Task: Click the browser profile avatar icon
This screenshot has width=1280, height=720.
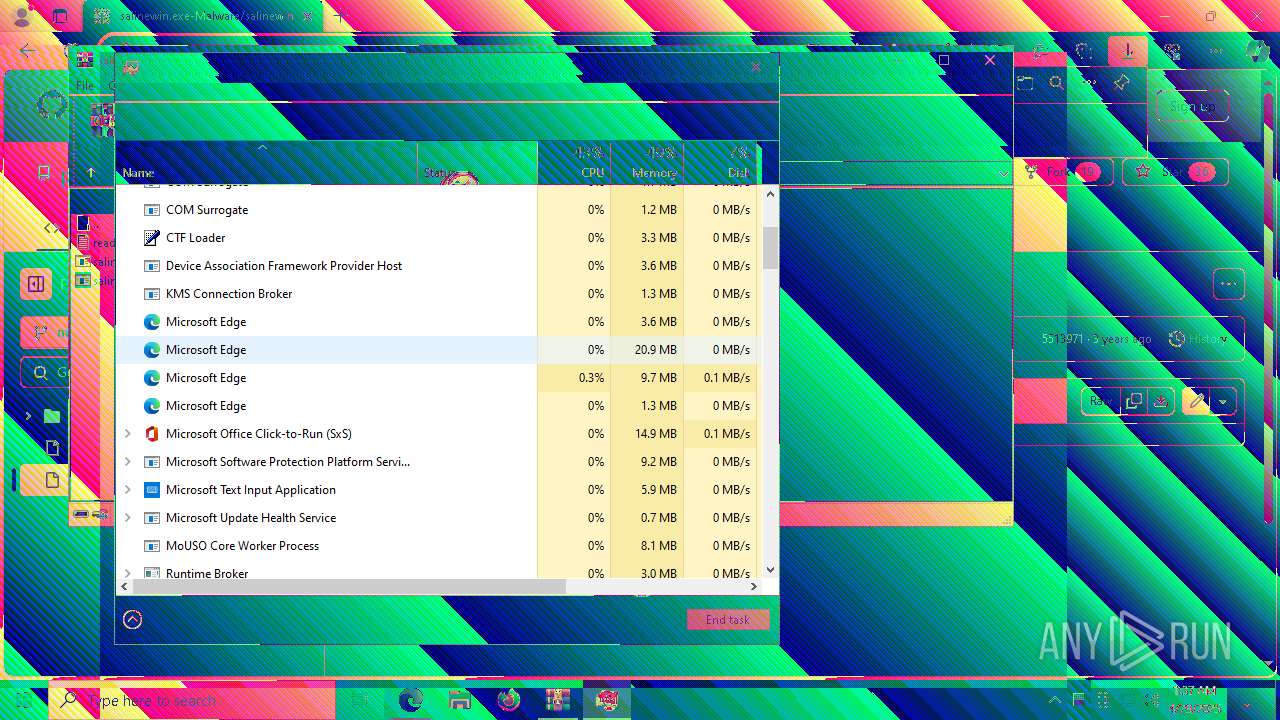Action: click(21, 16)
